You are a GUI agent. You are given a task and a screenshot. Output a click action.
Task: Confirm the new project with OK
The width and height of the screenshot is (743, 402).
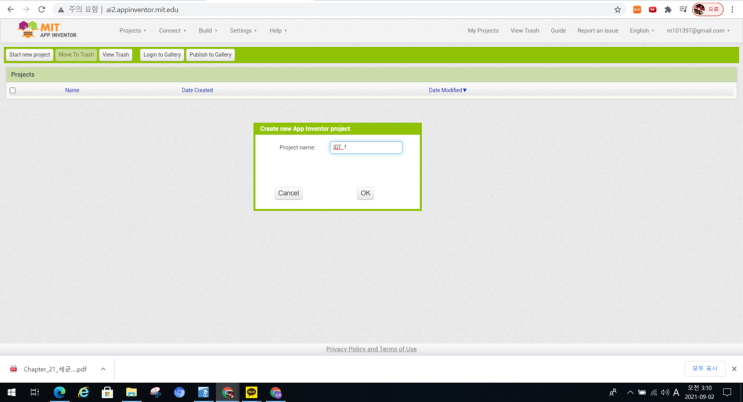(x=365, y=193)
